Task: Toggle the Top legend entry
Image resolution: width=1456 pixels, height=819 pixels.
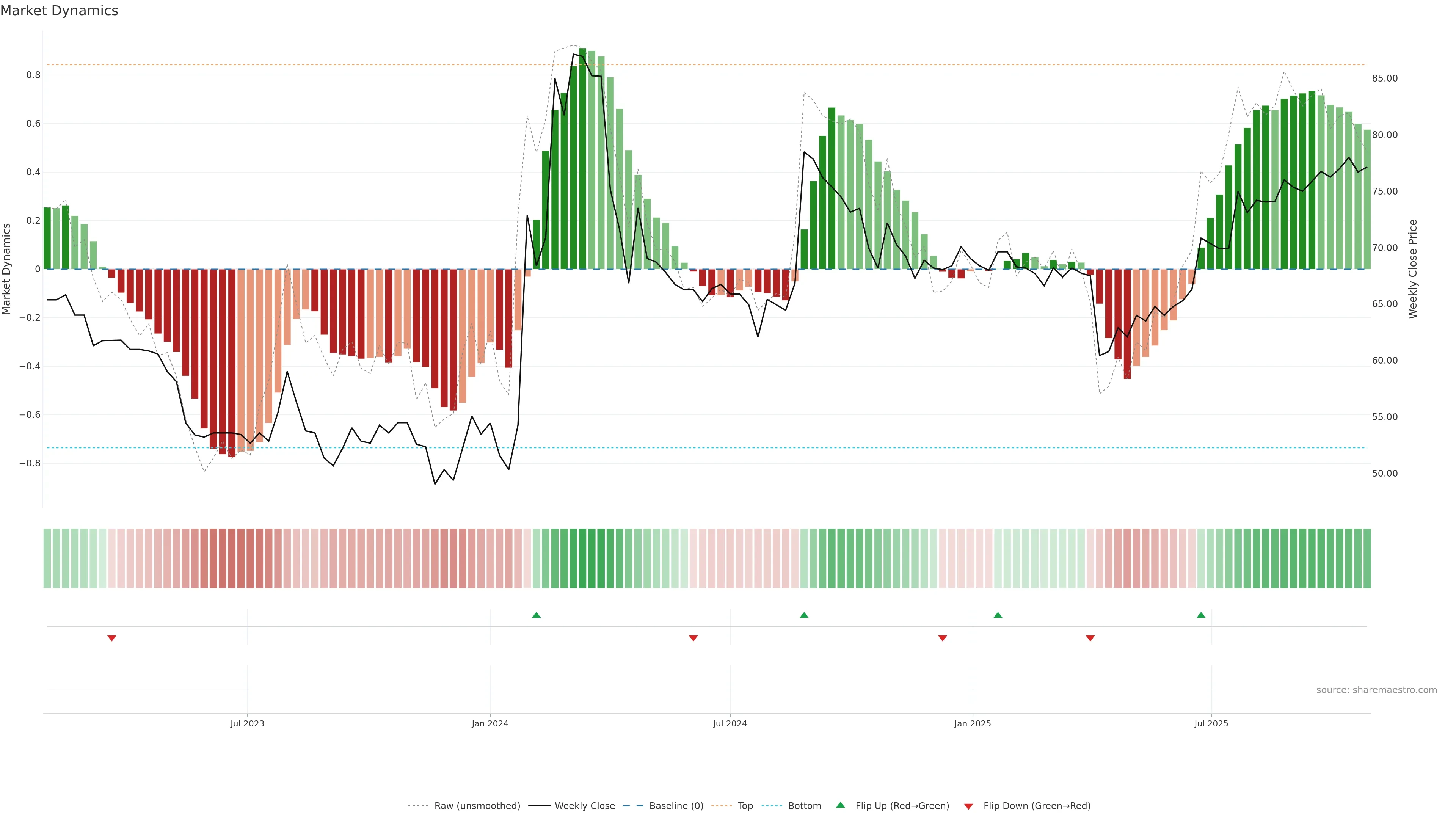Action: 745,806
